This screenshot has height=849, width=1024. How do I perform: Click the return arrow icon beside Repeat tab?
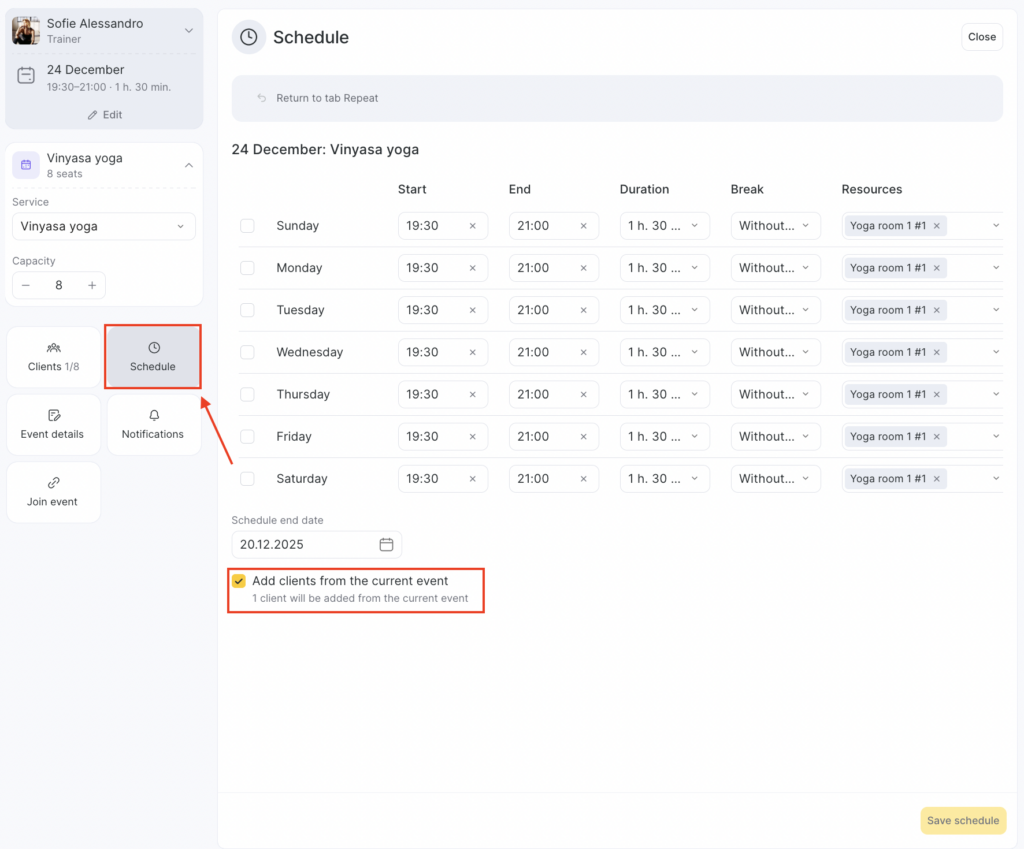click(262, 98)
